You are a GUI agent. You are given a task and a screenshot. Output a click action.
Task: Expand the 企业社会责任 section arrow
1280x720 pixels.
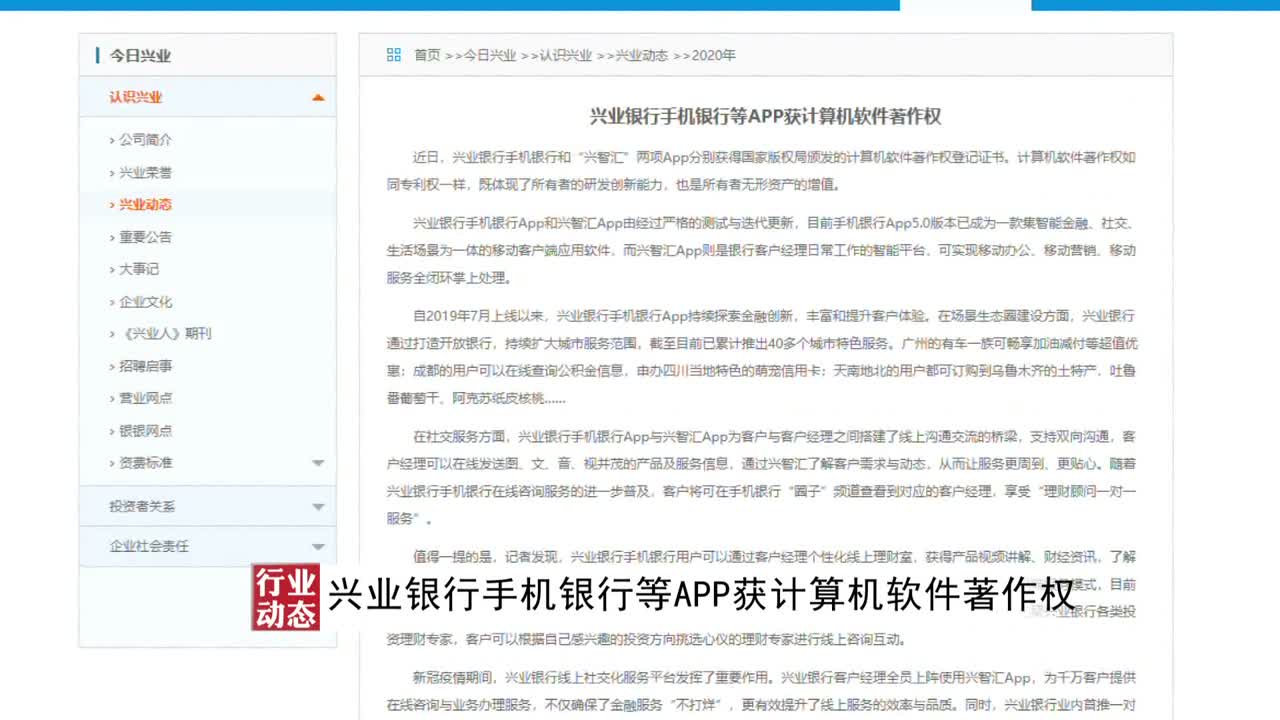(318, 547)
